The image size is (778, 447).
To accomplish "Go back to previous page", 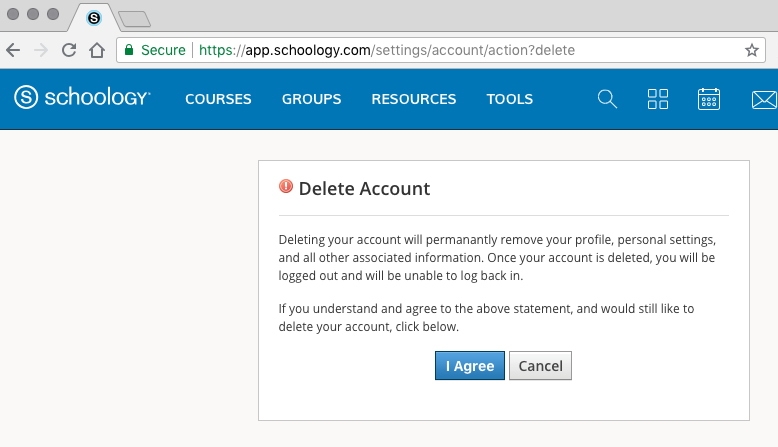I will 14,50.
